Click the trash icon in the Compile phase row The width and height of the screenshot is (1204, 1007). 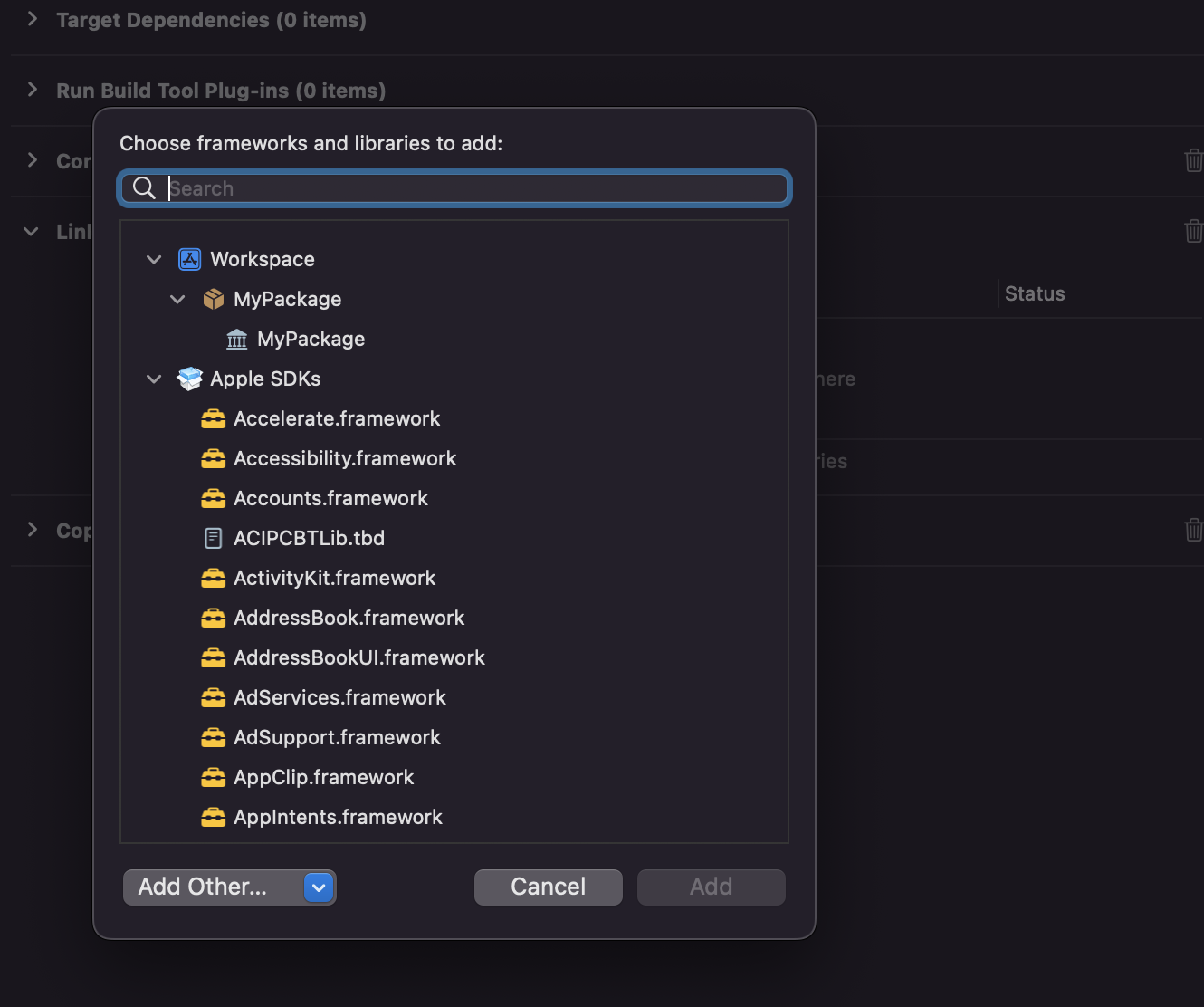pyautogui.click(x=1194, y=160)
